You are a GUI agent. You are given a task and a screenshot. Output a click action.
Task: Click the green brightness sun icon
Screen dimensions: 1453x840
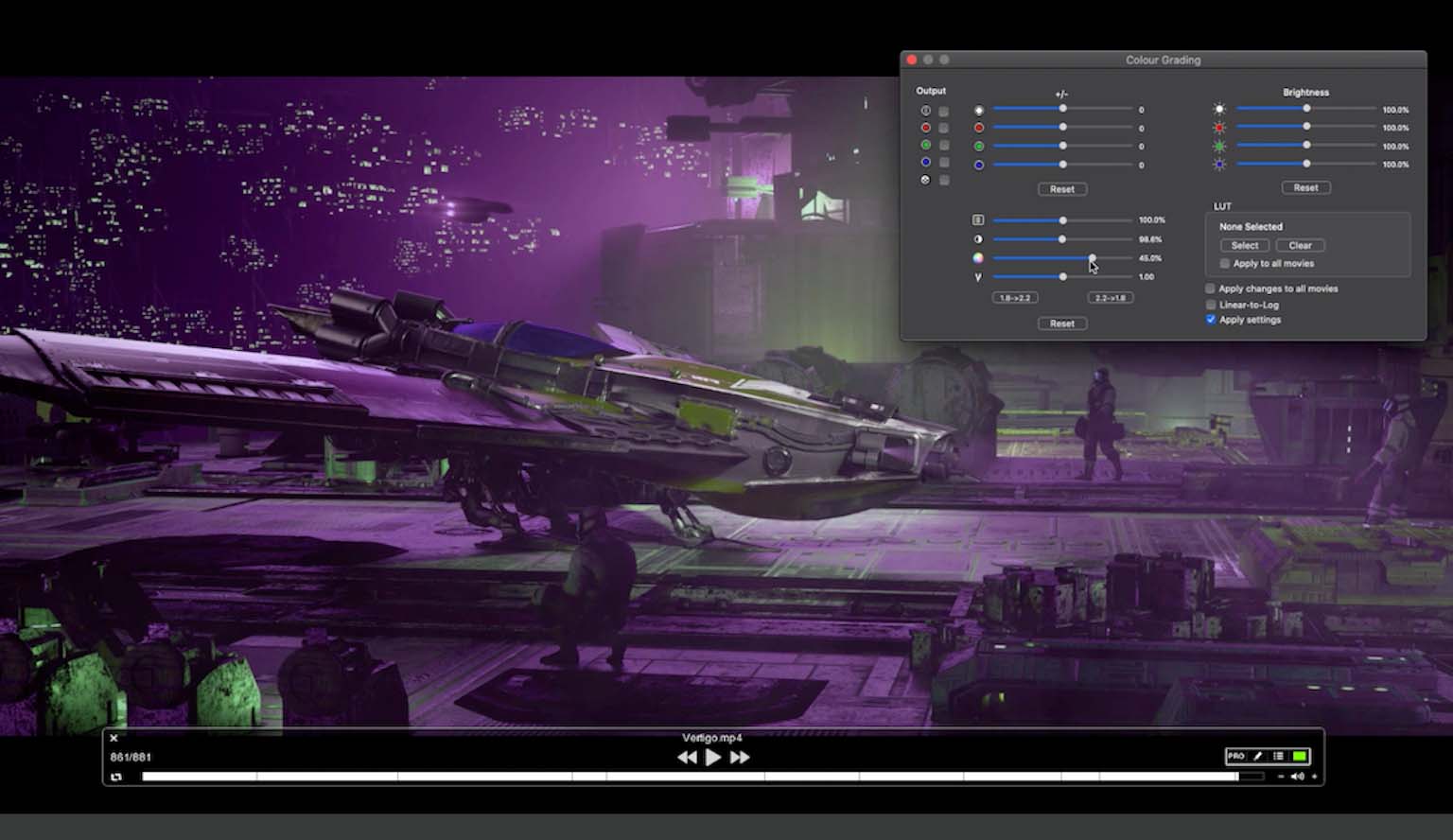point(1219,146)
